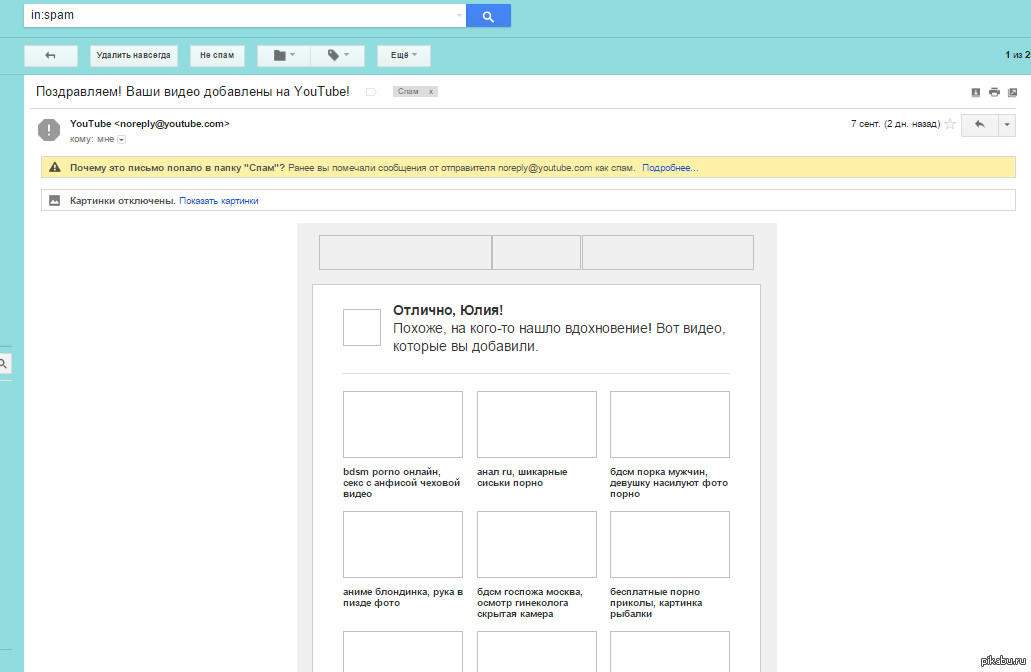1031x672 pixels.
Task: Click the images-disabled picture icon
Action: pyautogui.click(x=55, y=201)
